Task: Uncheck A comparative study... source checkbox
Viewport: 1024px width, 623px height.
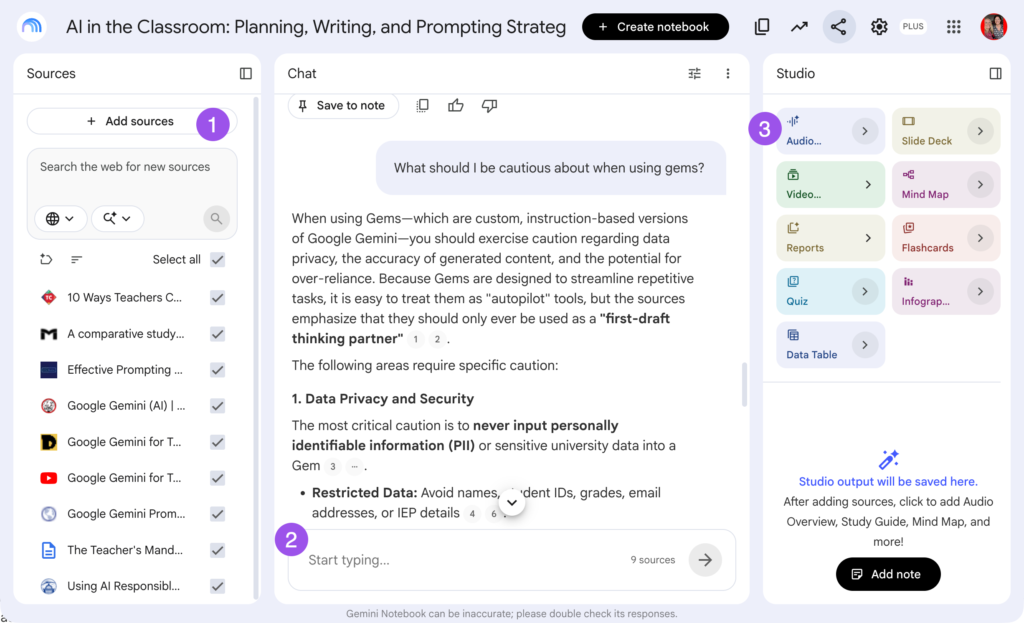Action: pos(217,334)
